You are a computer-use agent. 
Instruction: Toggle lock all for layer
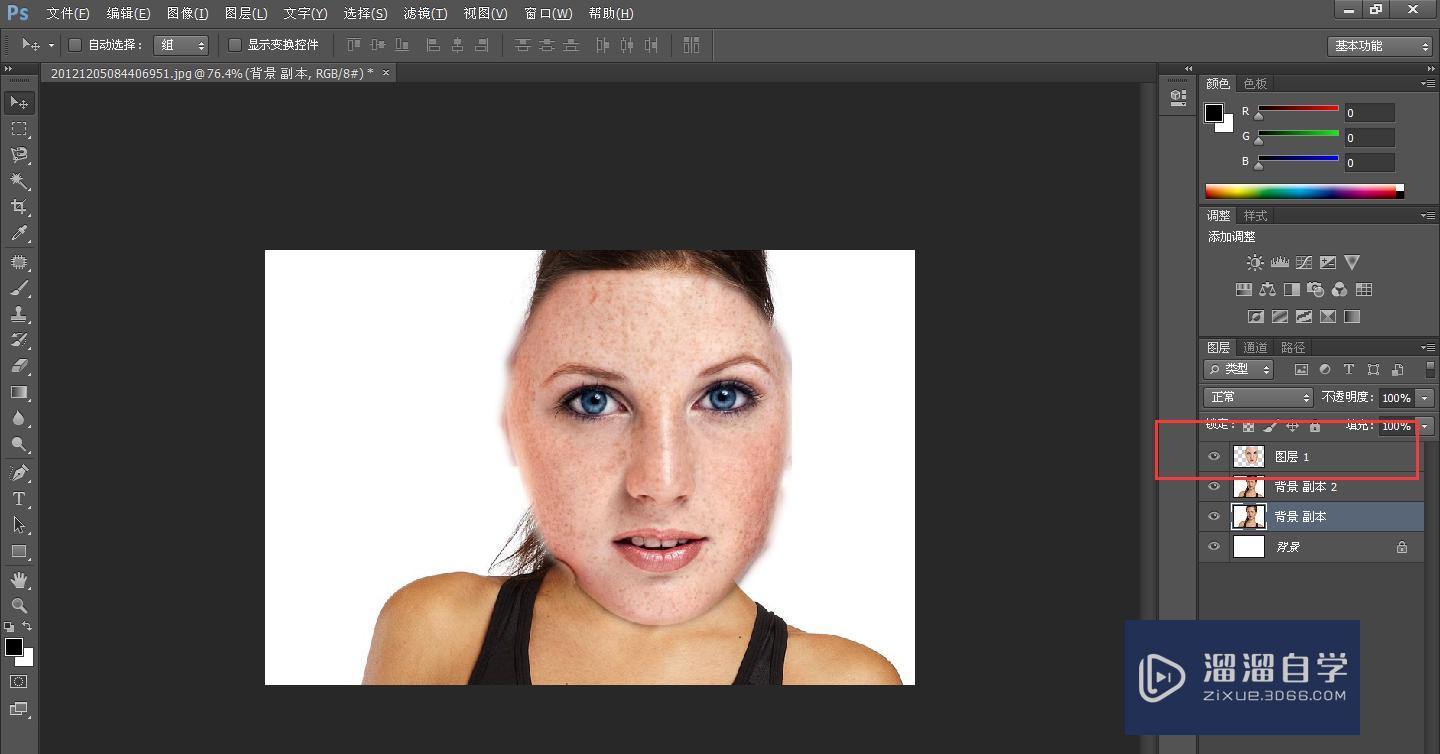coord(1315,426)
